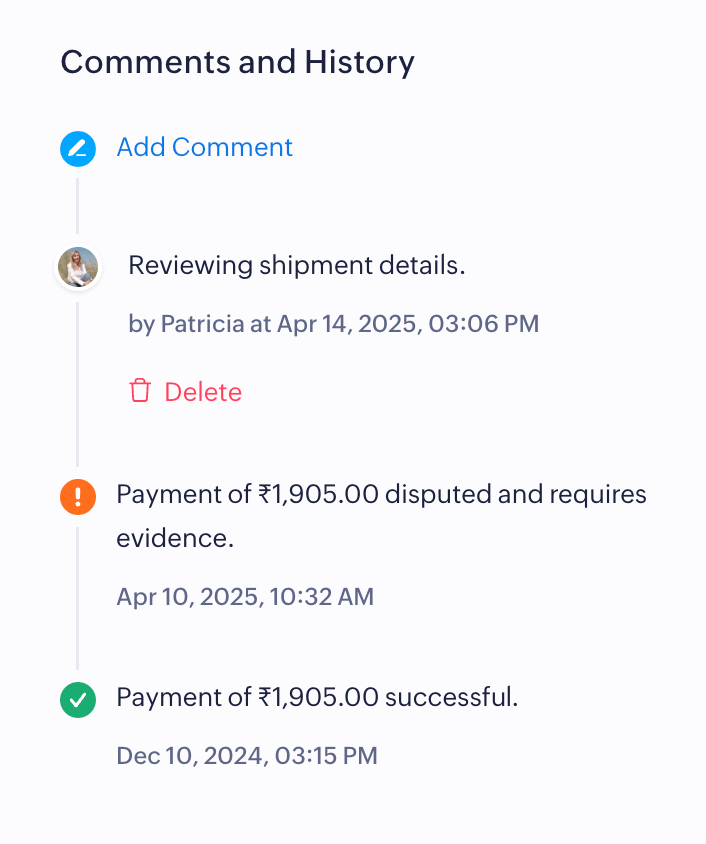Click the timeline connector below Patricia's avatar
The height and width of the screenshot is (844, 706).
(78, 385)
